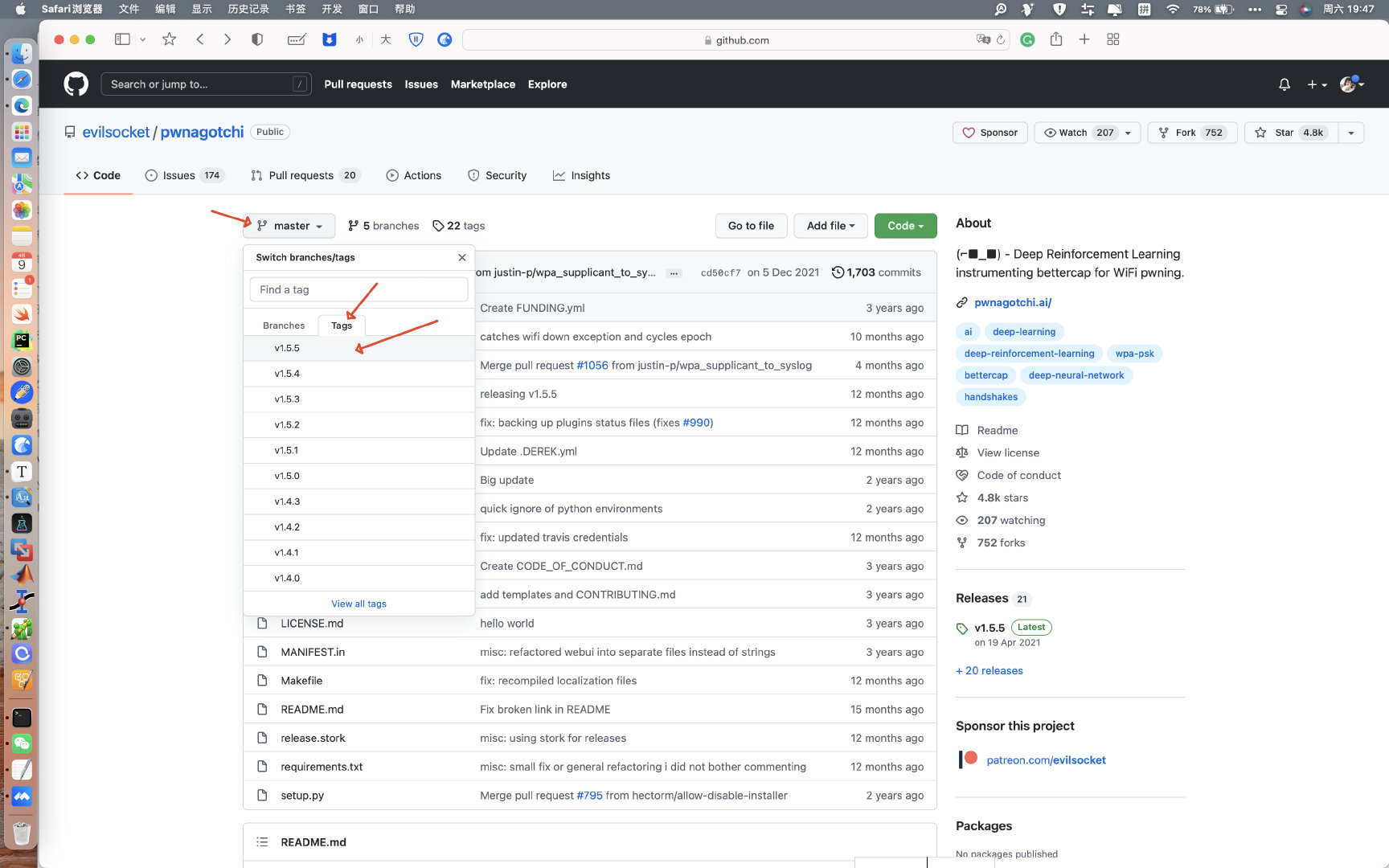Select tag v1.4.3 from list
The height and width of the screenshot is (868, 1389).
pyautogui.click(x=359, y=502)
